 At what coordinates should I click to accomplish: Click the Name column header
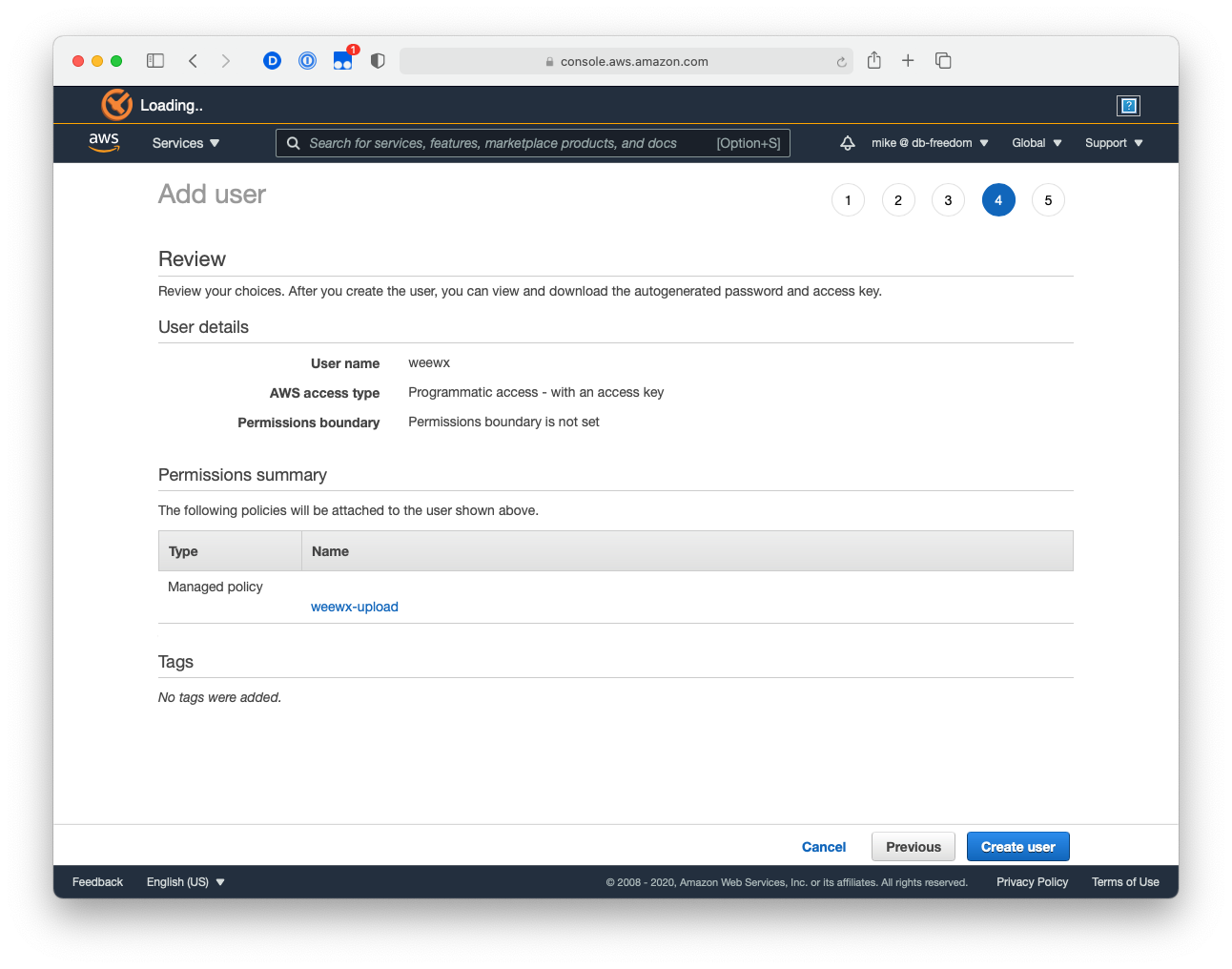(x=688, y=551)
